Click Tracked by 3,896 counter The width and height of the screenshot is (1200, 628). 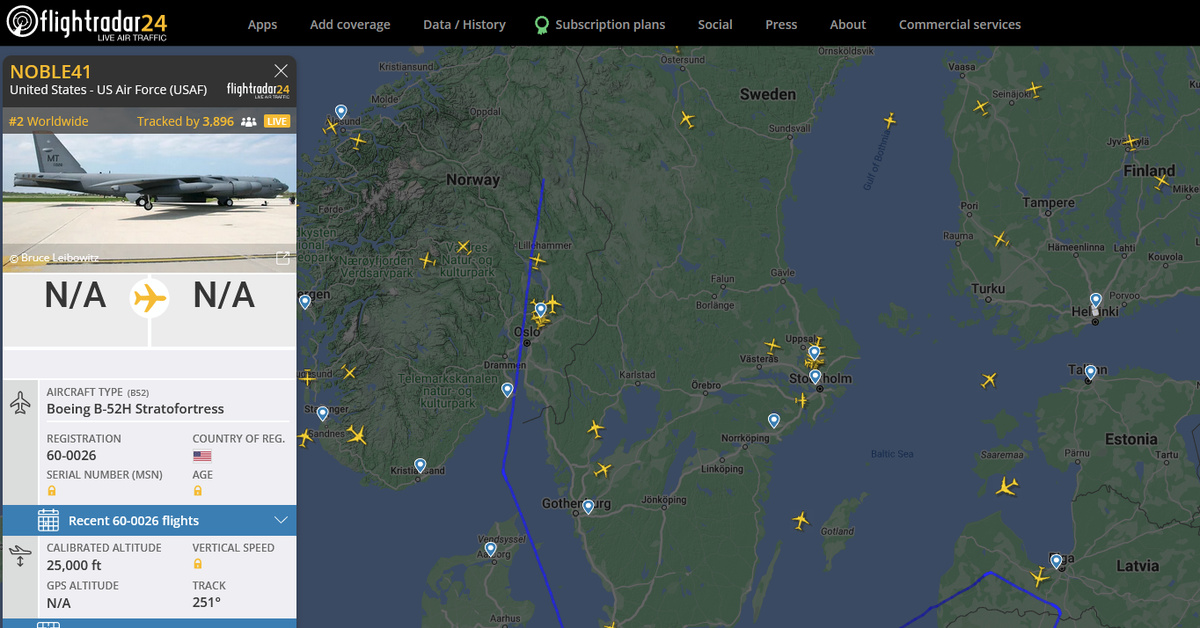[185, 121]
